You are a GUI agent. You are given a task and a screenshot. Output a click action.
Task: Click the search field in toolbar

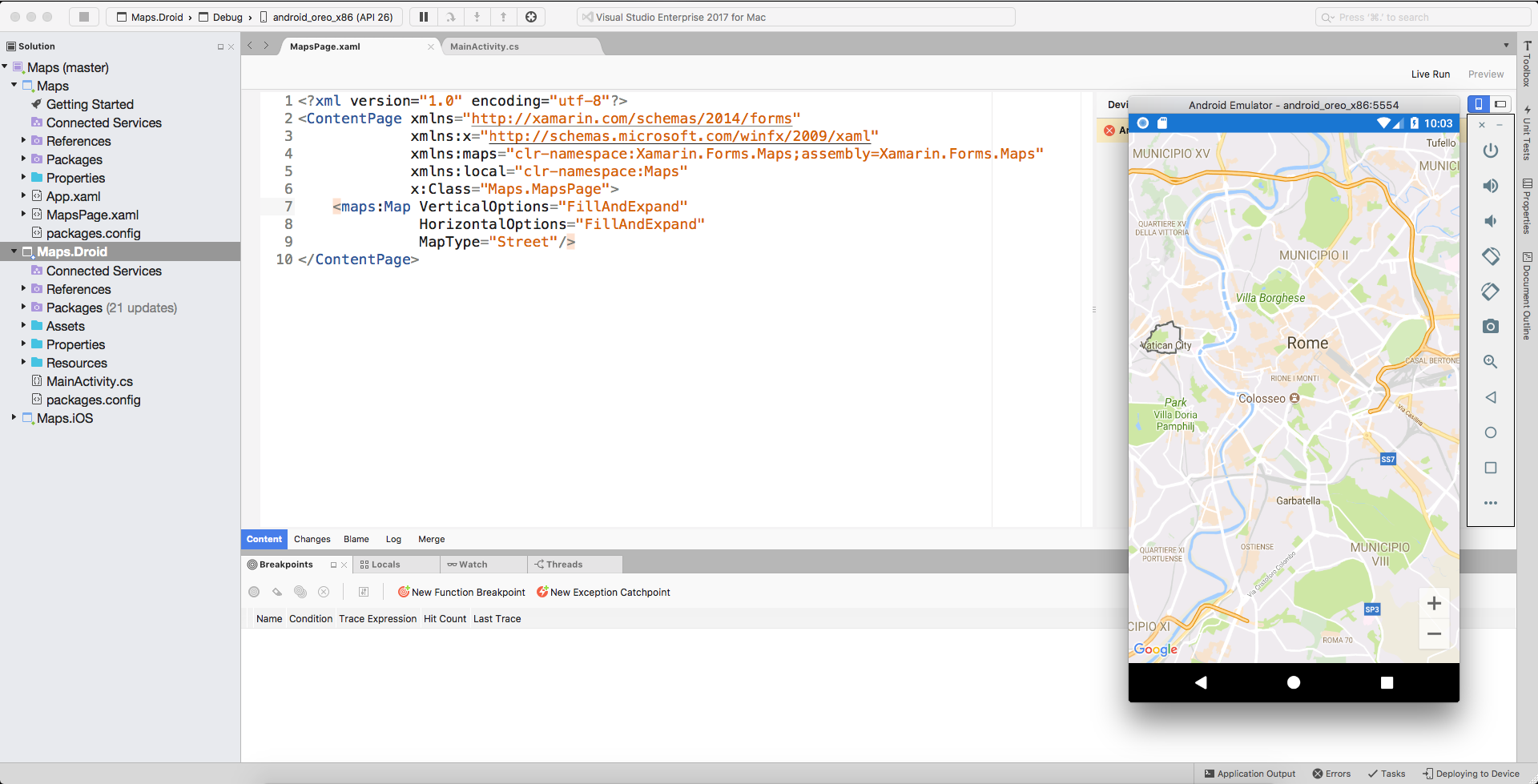pos(1423,17)
